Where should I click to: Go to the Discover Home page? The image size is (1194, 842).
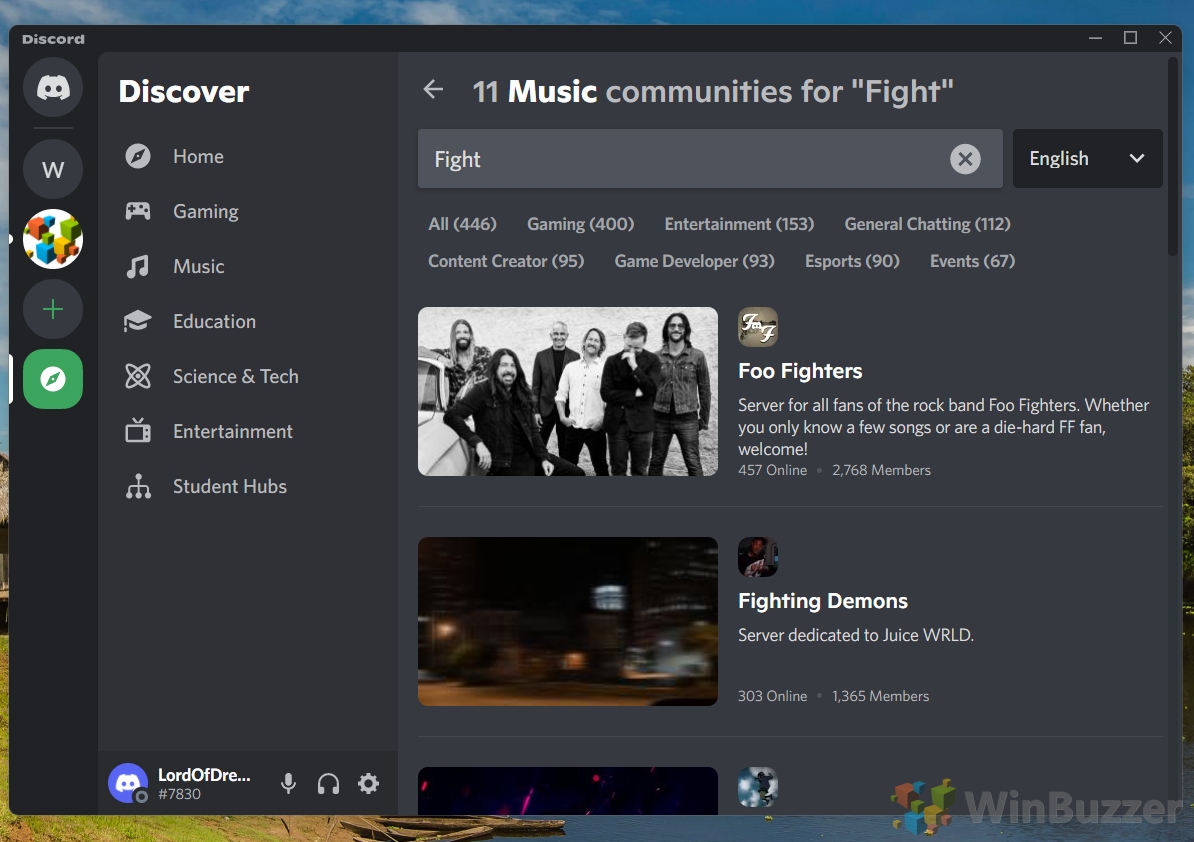tap(248, 156)
